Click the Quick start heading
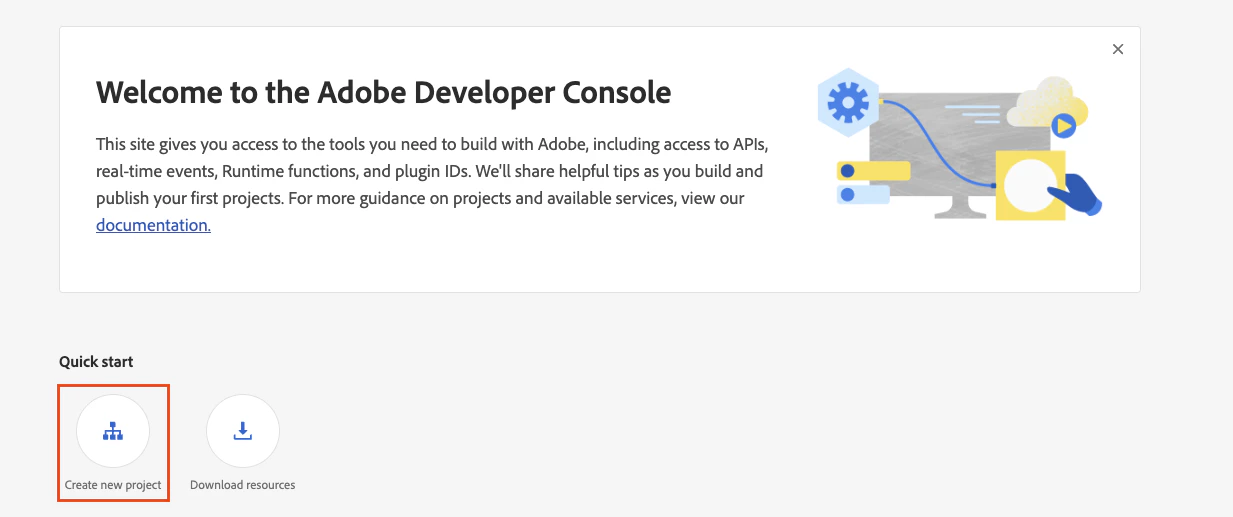Viewport: 1233px width, 517px height. (96, 362)
